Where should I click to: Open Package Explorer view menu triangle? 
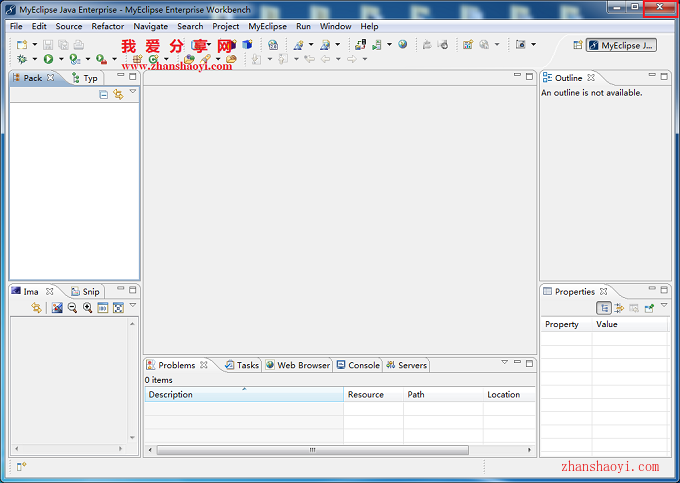(x=133, y=91)
